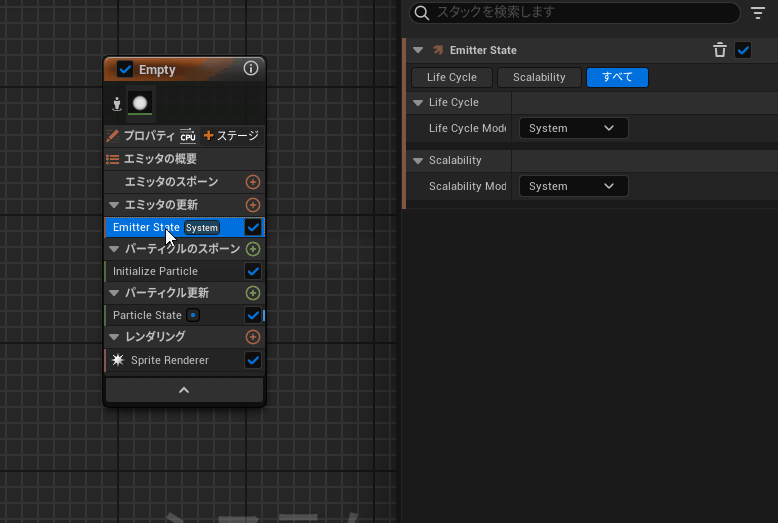Click the emitter sprite thumbnail preview
Screen dimensions: 778x523
[140, 103]
